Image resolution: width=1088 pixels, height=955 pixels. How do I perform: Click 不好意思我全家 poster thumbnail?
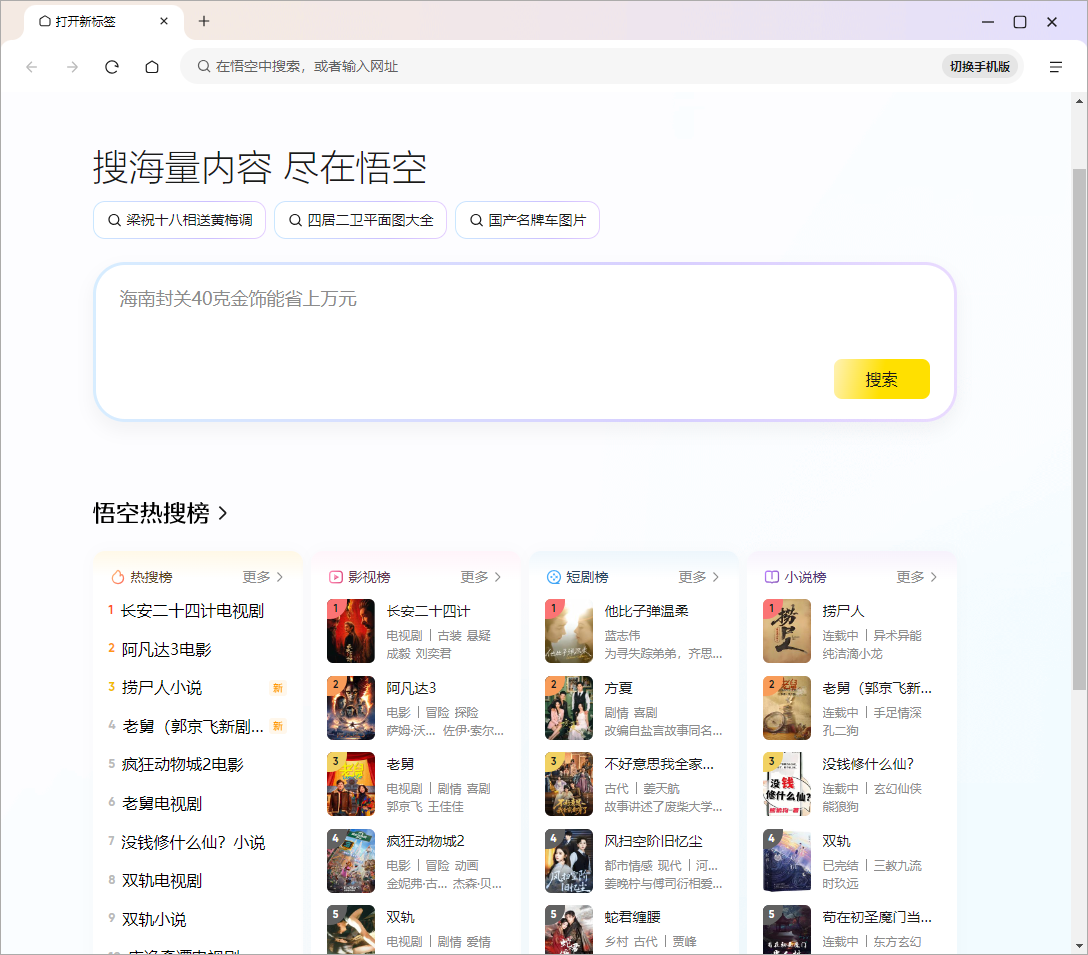pos(569,784)
